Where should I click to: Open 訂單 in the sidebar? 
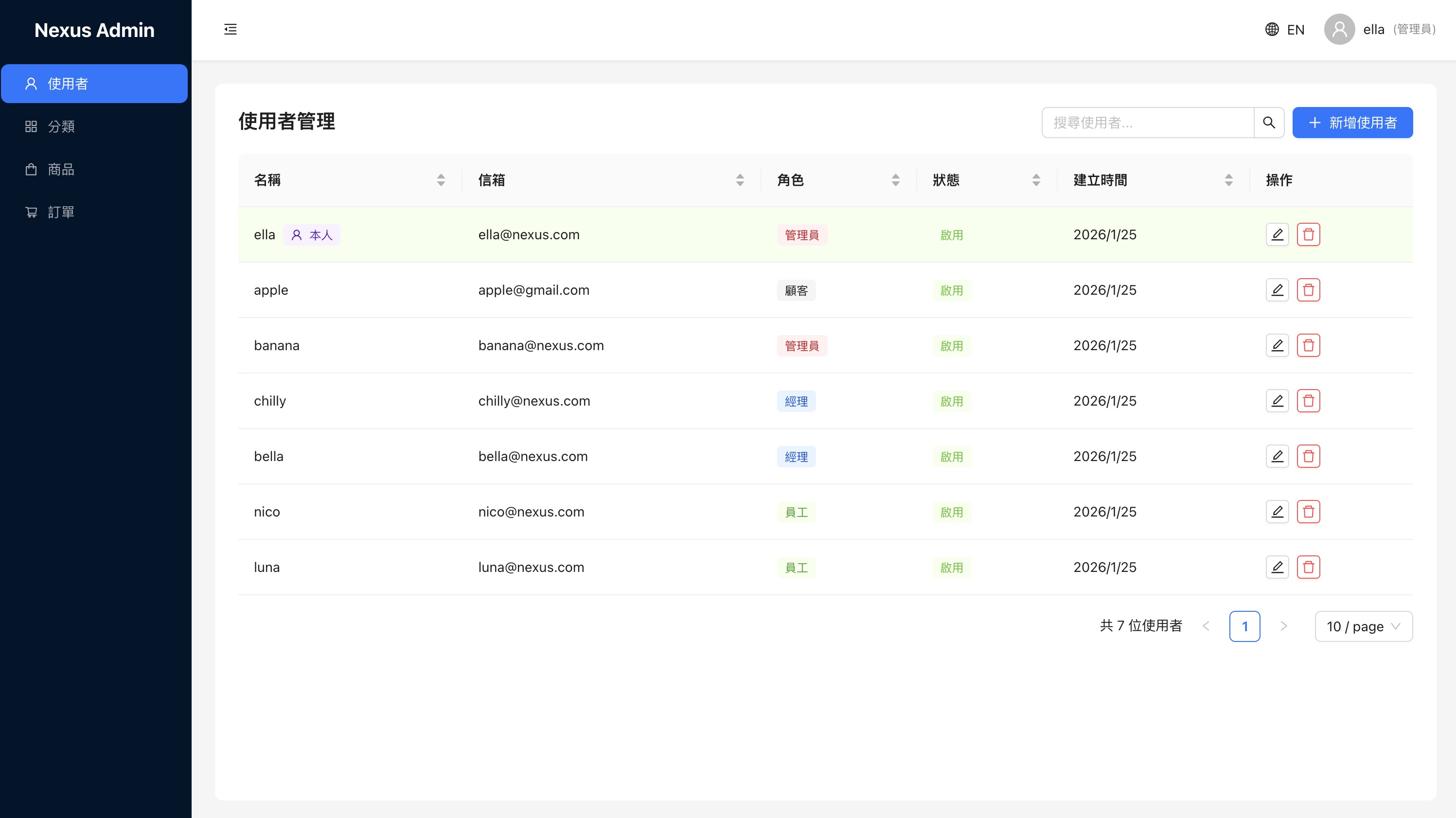94,213
